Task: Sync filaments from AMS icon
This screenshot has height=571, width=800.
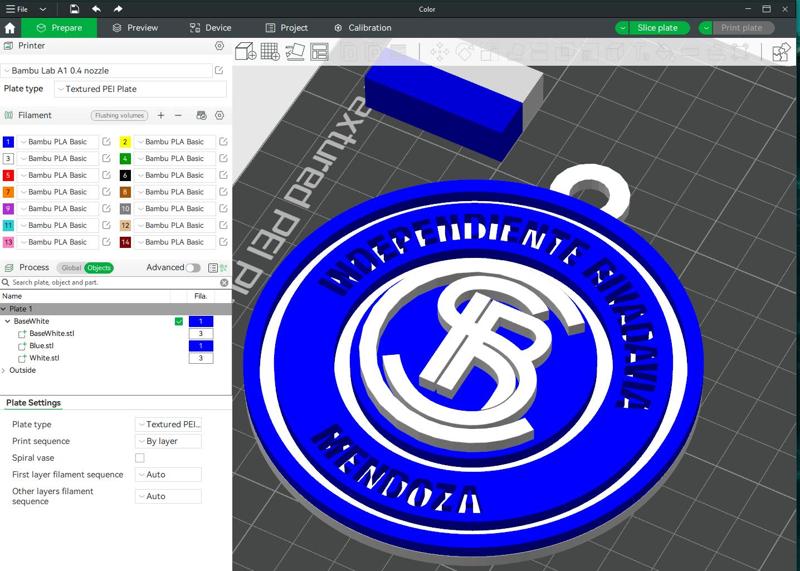Action: pyautogui.click(x=202, y=115)
